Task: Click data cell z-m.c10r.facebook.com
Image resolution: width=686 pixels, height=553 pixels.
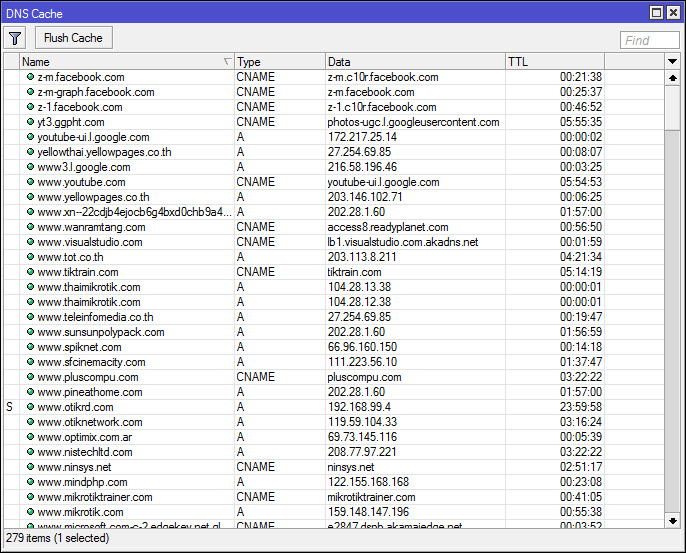Action: click(x=383, y=77)
